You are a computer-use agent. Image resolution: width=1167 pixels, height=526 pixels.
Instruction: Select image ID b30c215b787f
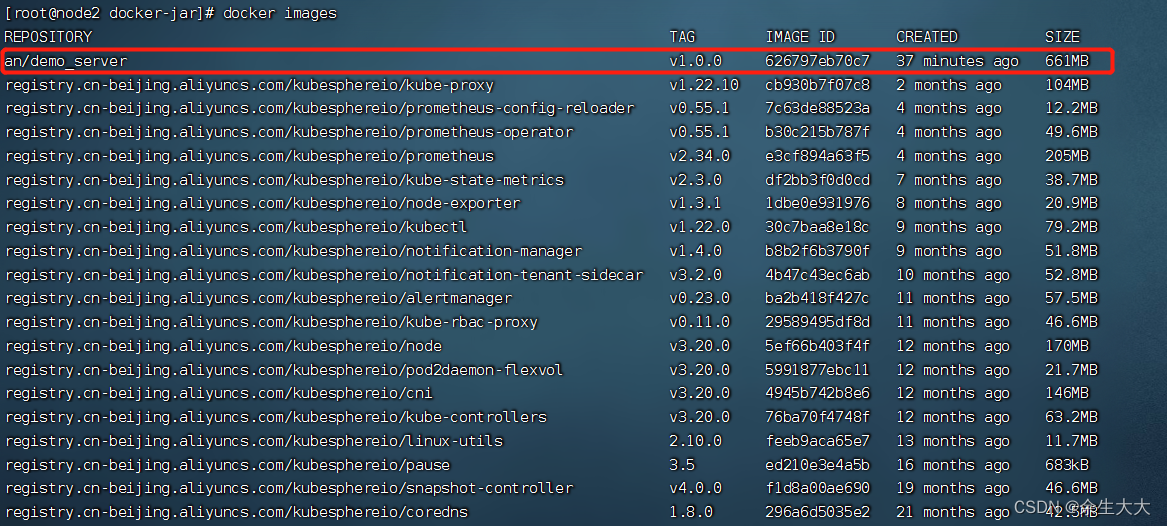point(817,132)
